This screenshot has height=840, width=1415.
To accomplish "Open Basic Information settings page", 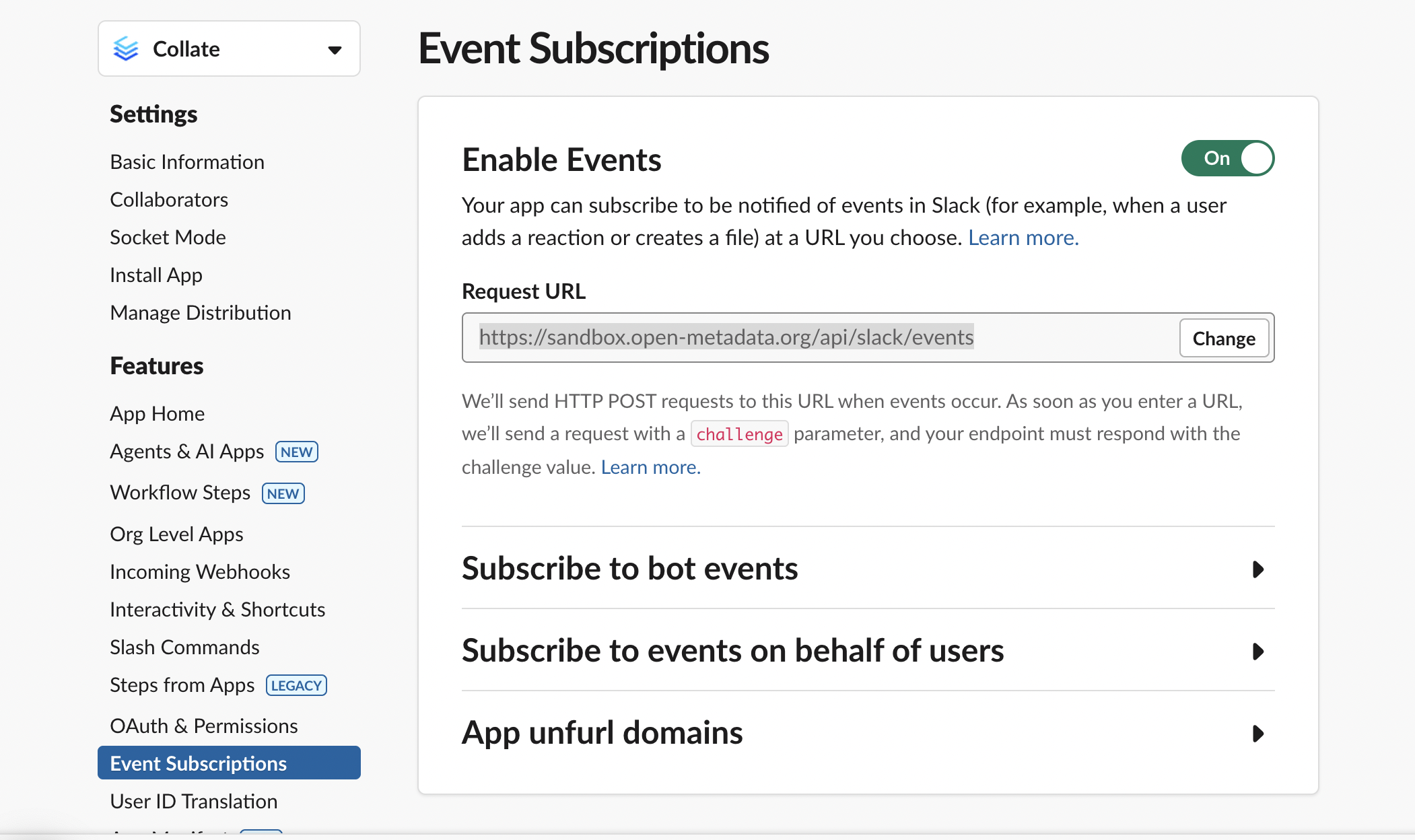I will pyautogui.click(x=187, y=162).
